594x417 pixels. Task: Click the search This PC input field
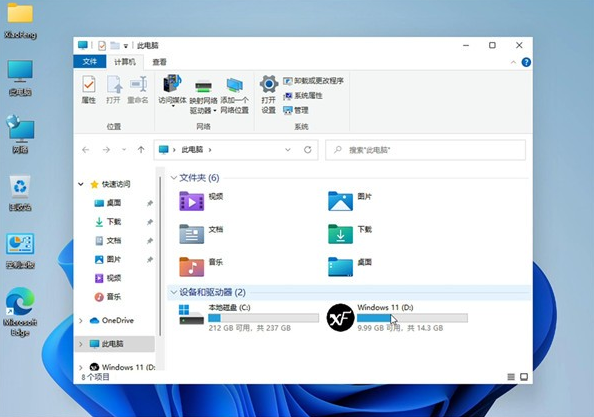tap(425, 150)
